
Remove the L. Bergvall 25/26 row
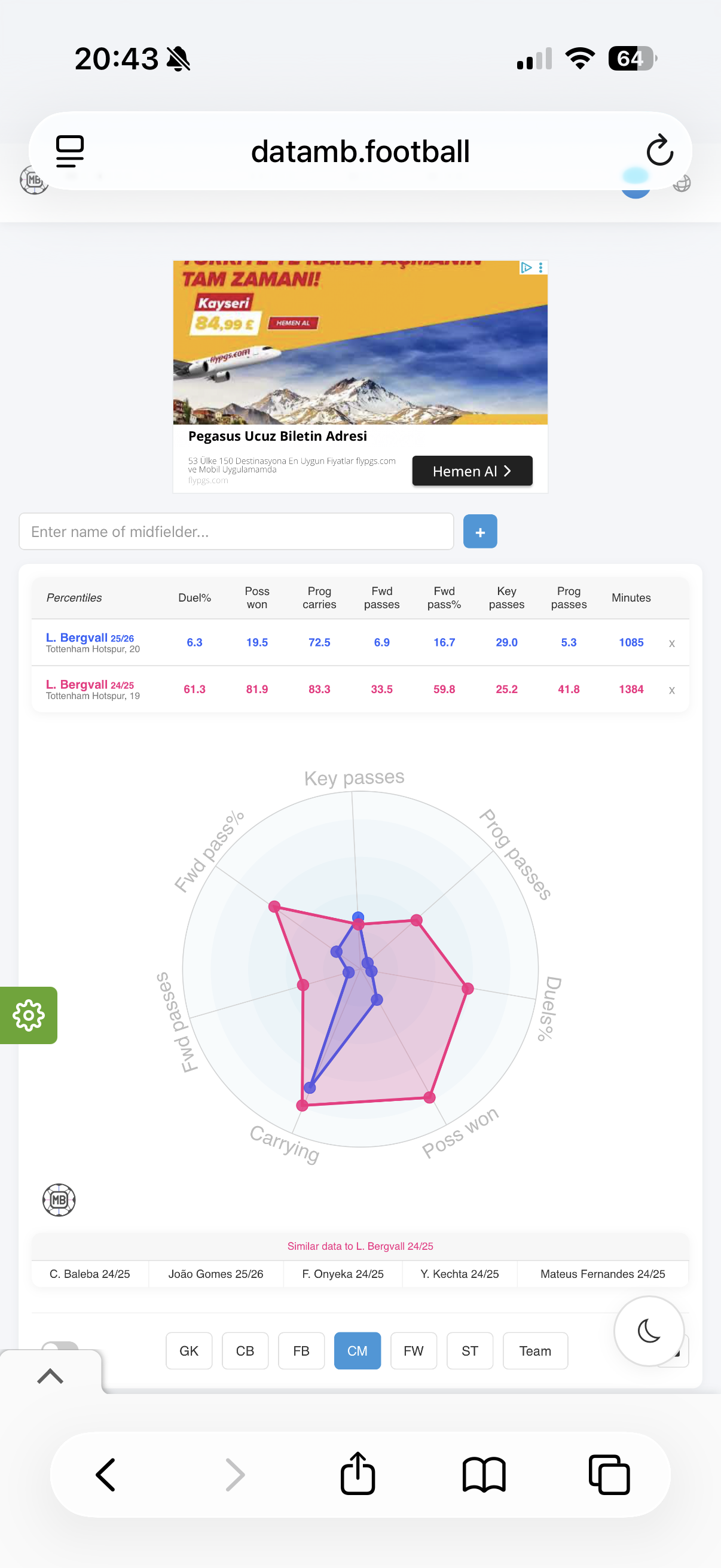[672, 643]
